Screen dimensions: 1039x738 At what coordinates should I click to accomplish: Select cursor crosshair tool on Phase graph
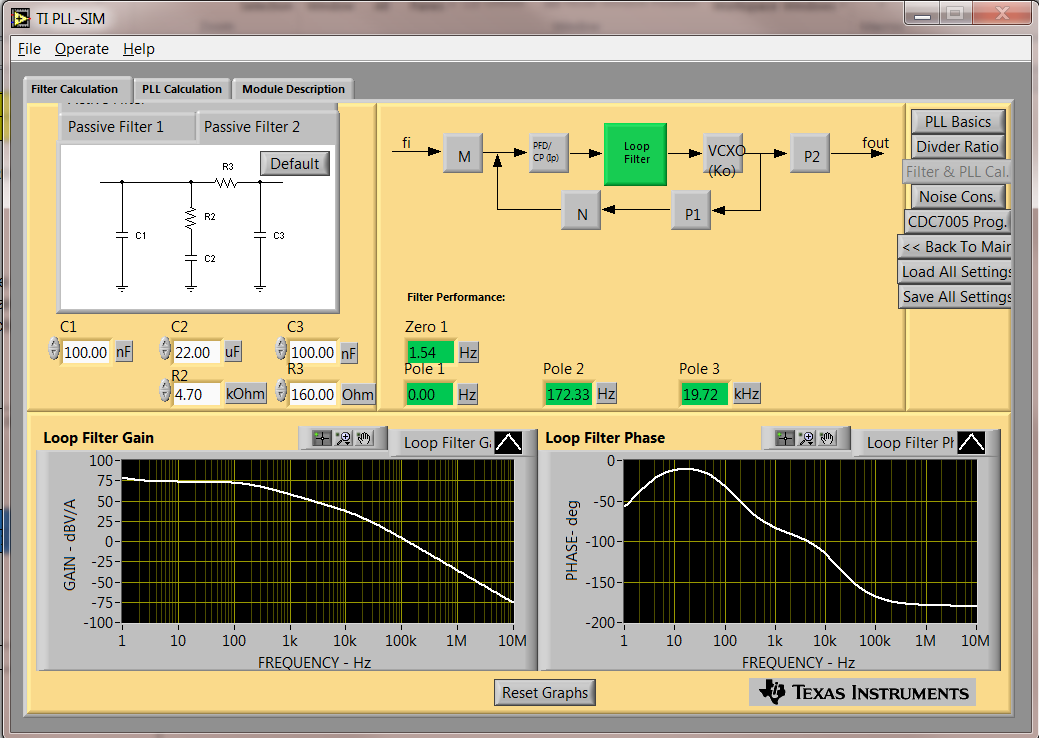tap(785, 438)
